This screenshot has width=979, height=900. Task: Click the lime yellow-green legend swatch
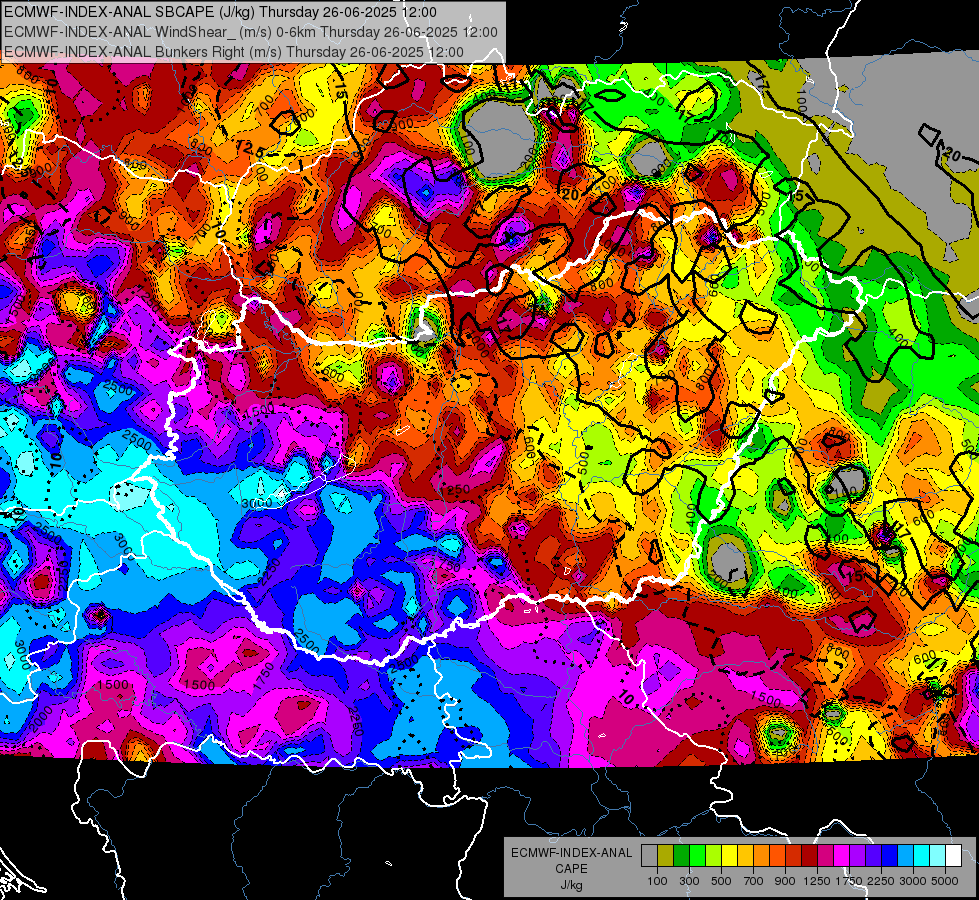714,856
